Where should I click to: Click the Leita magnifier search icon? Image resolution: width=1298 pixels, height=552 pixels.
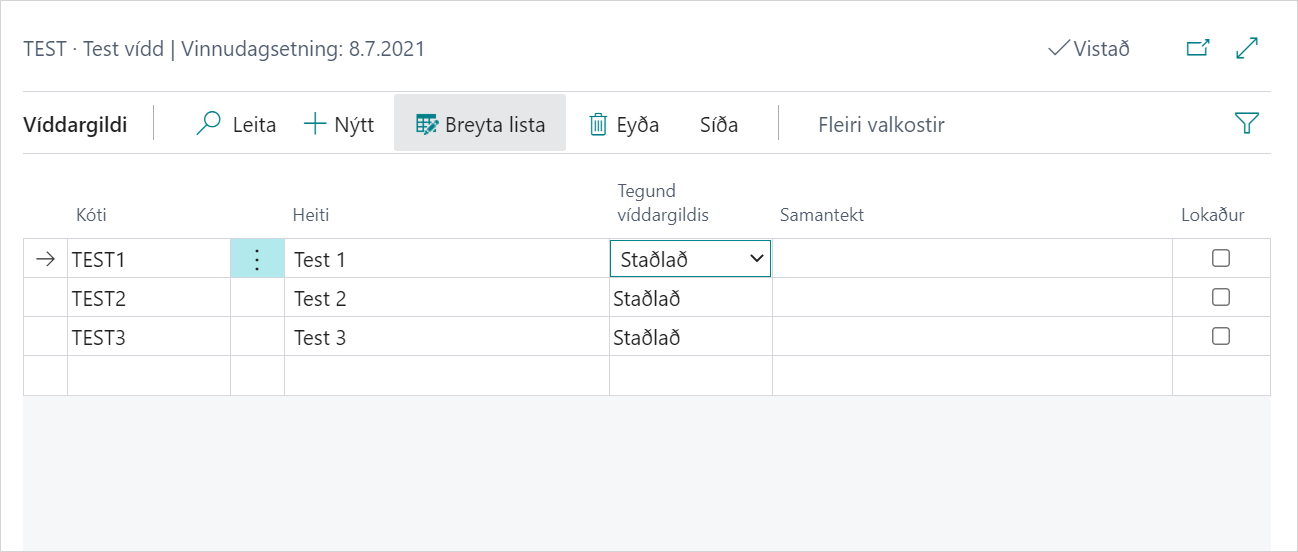coord(209,124)
